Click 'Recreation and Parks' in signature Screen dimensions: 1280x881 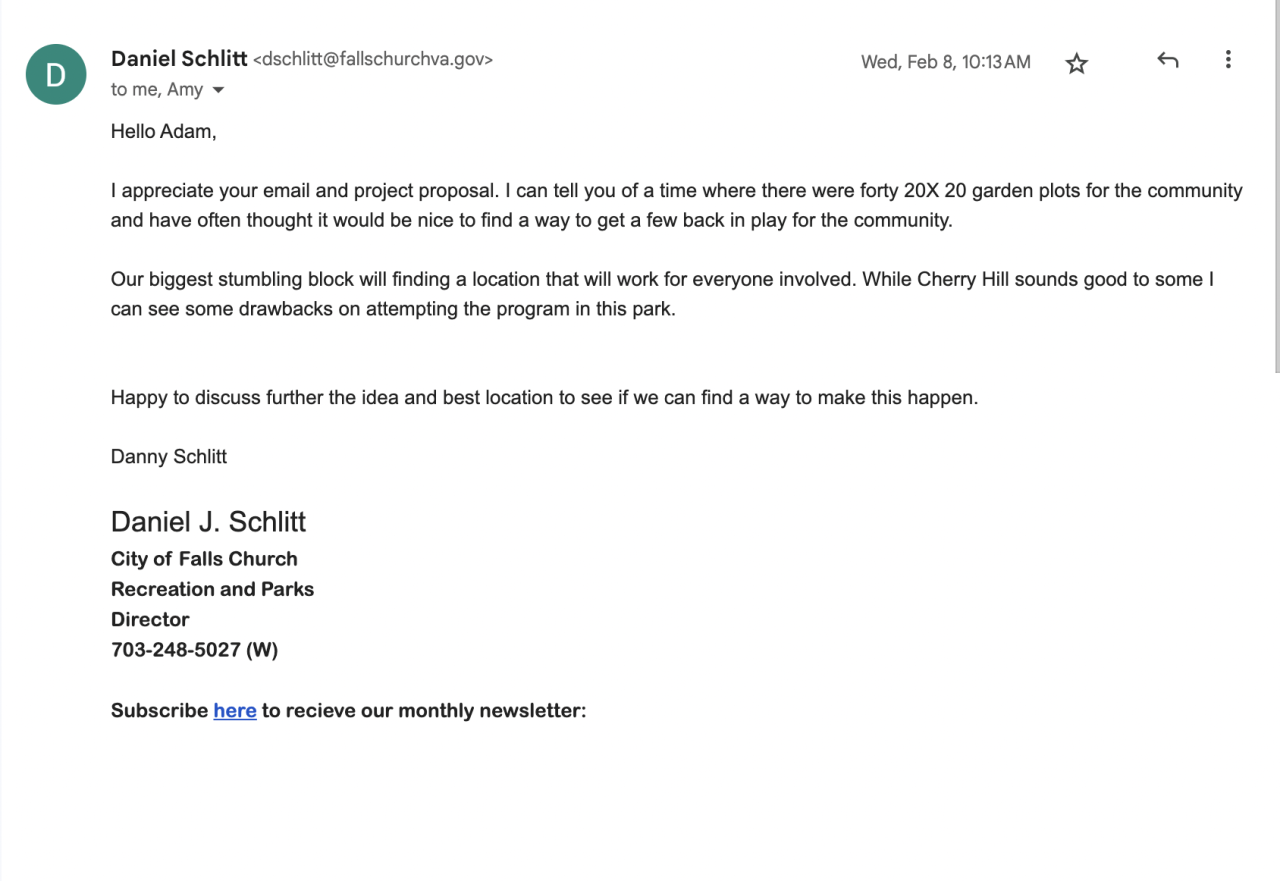click(x=212, y=589)
